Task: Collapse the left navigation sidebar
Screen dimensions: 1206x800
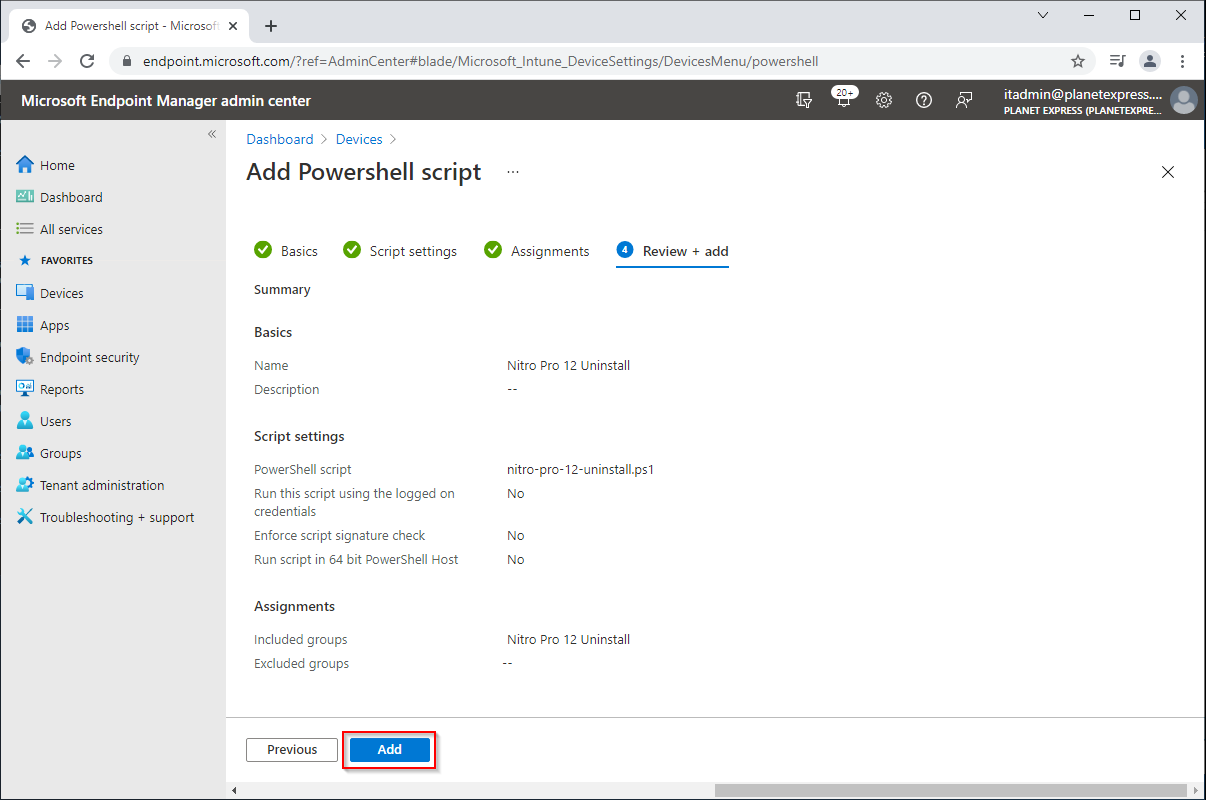Action: pyautogui.click(x=212, y=134)
